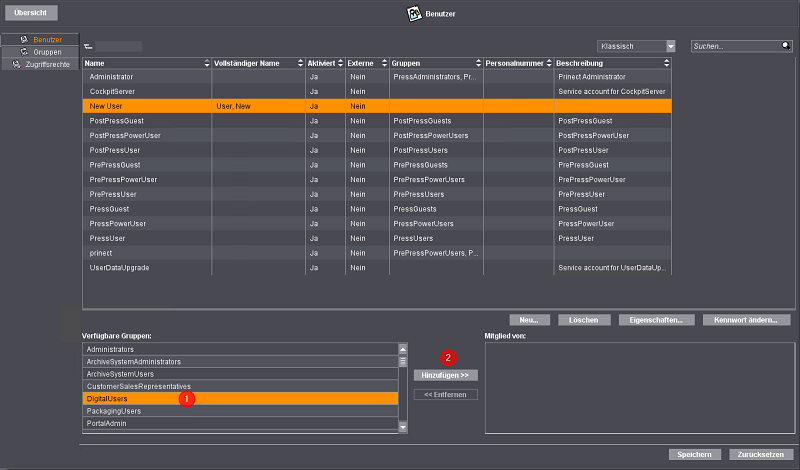This screenshot has height=470, width=800.
Task: Click Speichern to save changes
Action: tap(693, 454)
